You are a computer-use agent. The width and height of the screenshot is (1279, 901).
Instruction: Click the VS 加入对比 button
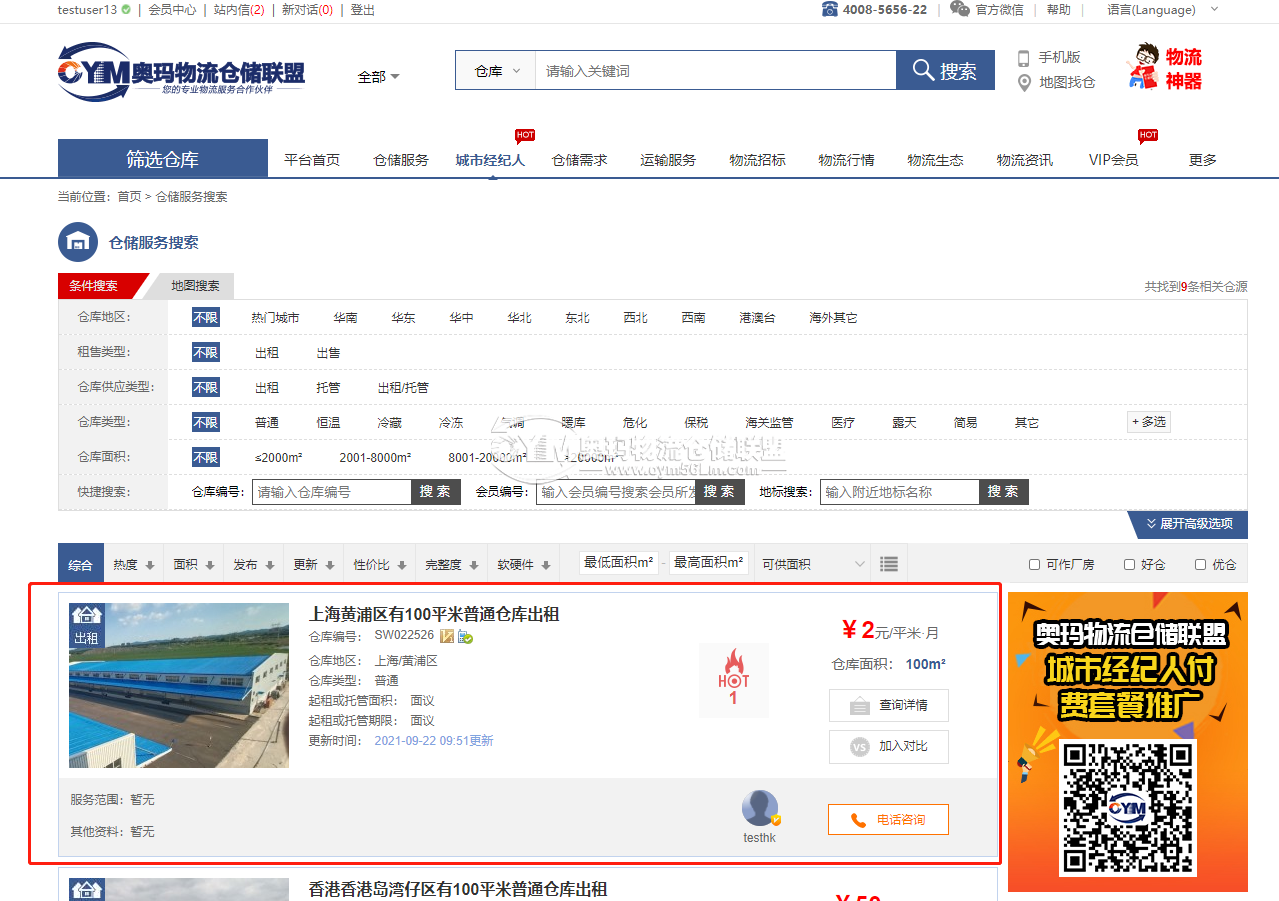click(889, 746)
